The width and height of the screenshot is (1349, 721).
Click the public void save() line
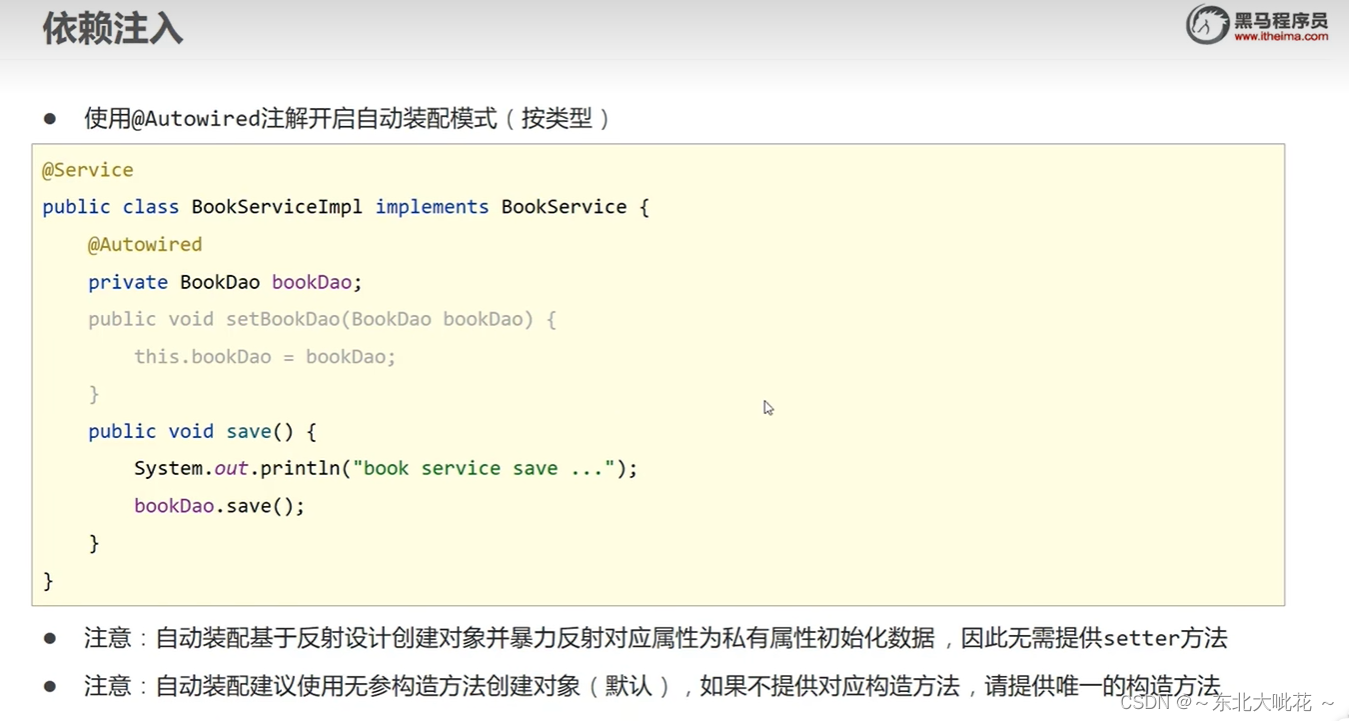pyautogui.click(x=202, y=431)
